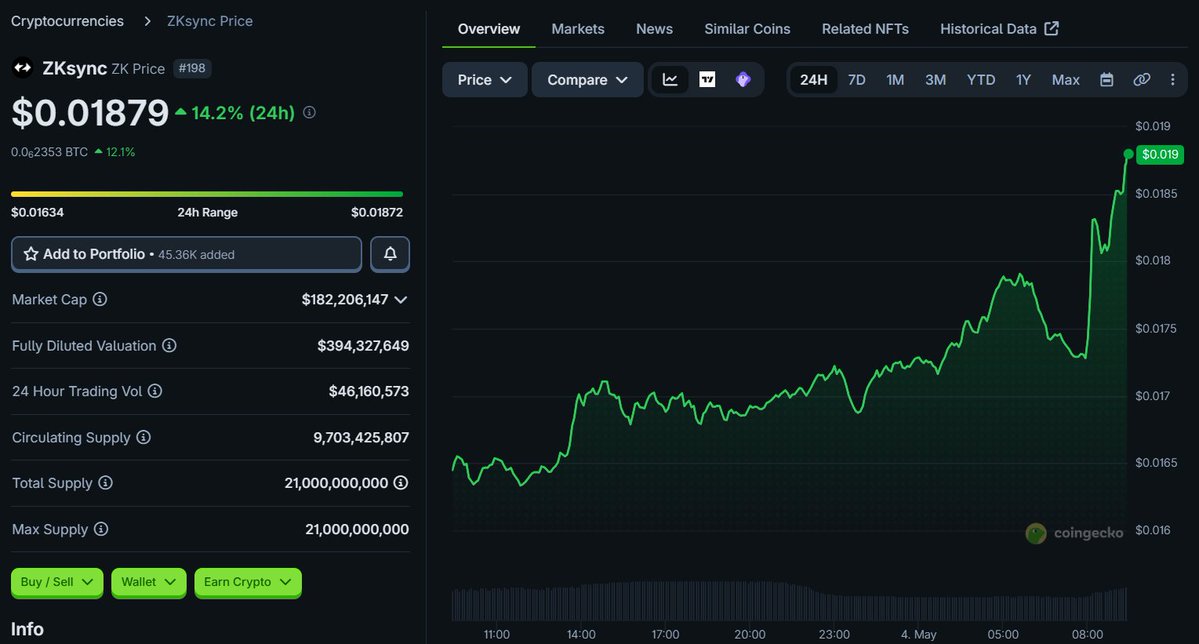1199x644 pixels.
Task: Click the ZKsync coin logo icon
Action: click(x=23, y=68)
